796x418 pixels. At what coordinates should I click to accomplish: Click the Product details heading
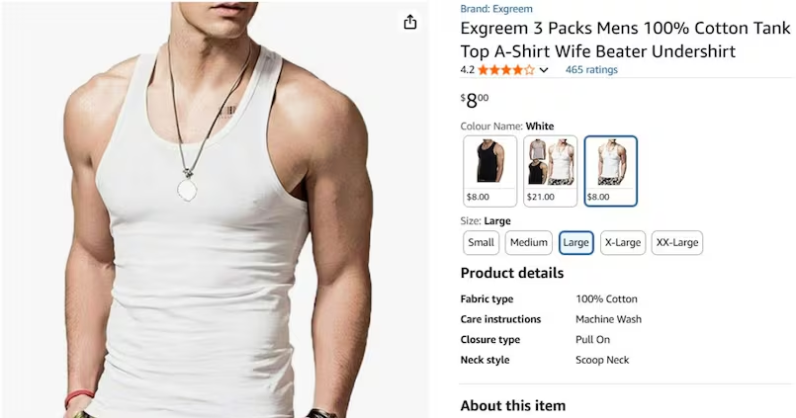tap(511, 273)
